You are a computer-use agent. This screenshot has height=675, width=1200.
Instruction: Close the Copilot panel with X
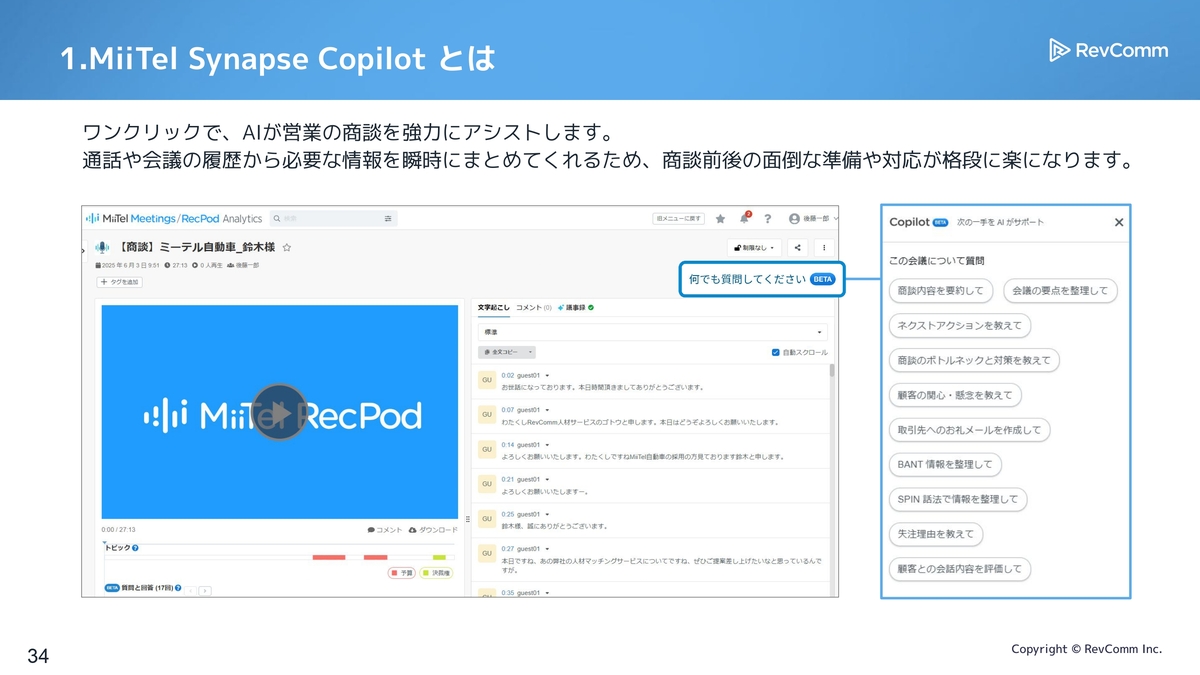coord(1119,223)
